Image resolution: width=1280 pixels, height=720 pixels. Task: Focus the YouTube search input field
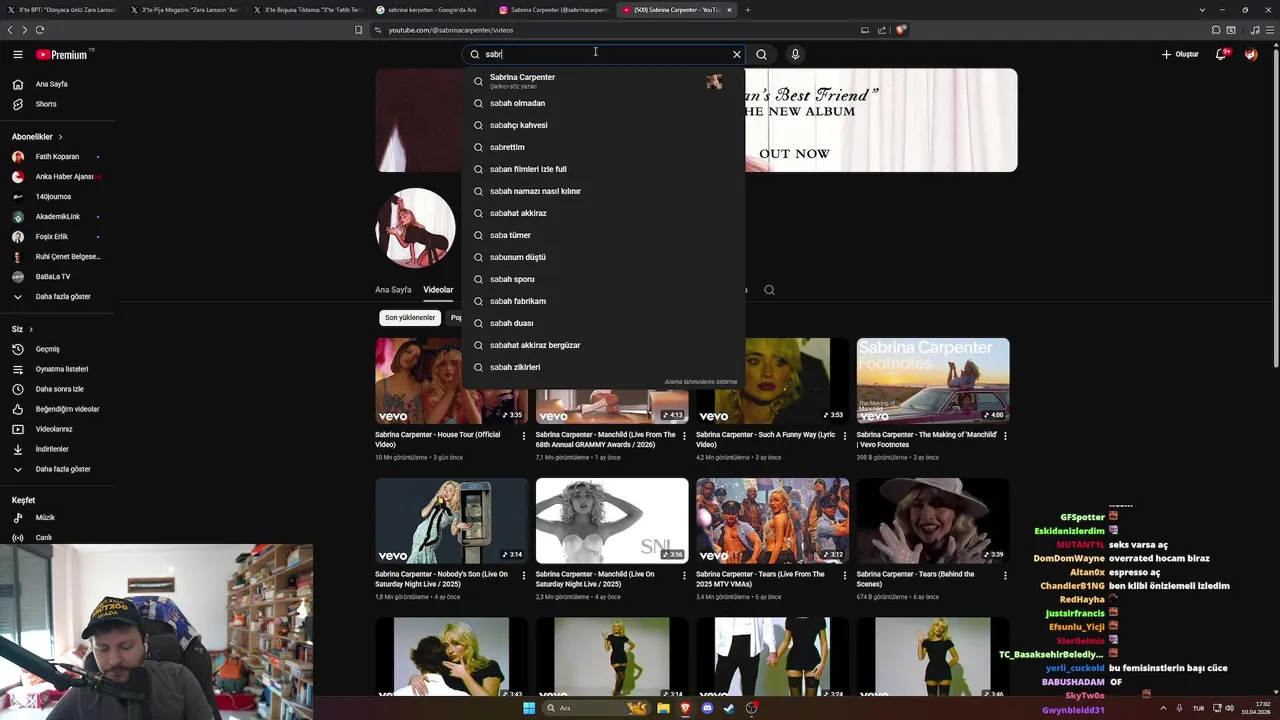605,54
